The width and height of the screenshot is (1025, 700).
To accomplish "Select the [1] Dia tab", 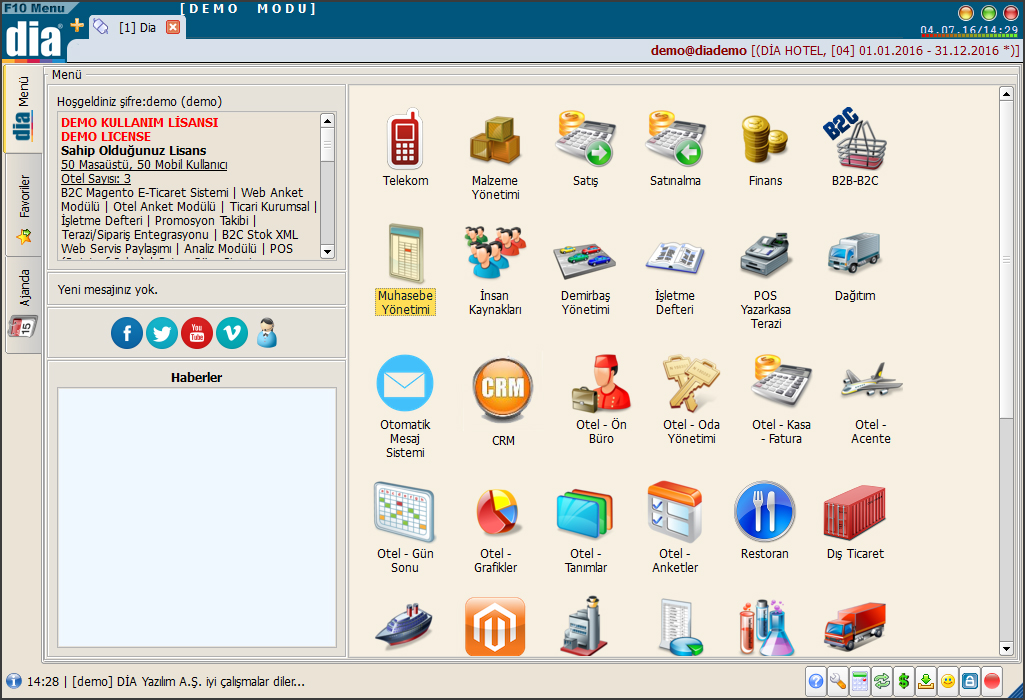I will pyautogui.click(x=137, y=27).
